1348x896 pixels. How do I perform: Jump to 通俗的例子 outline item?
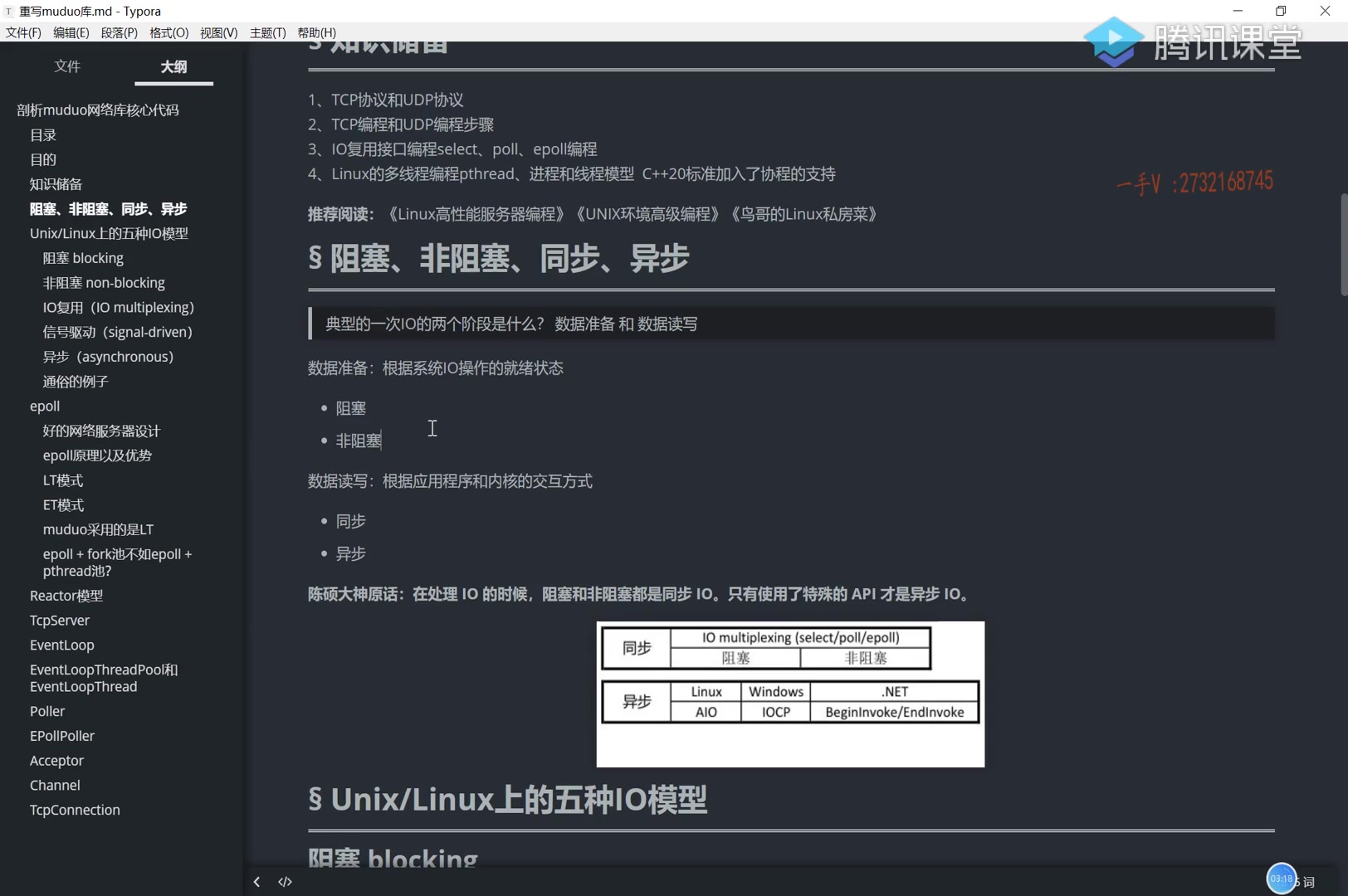tap(76, 382)
